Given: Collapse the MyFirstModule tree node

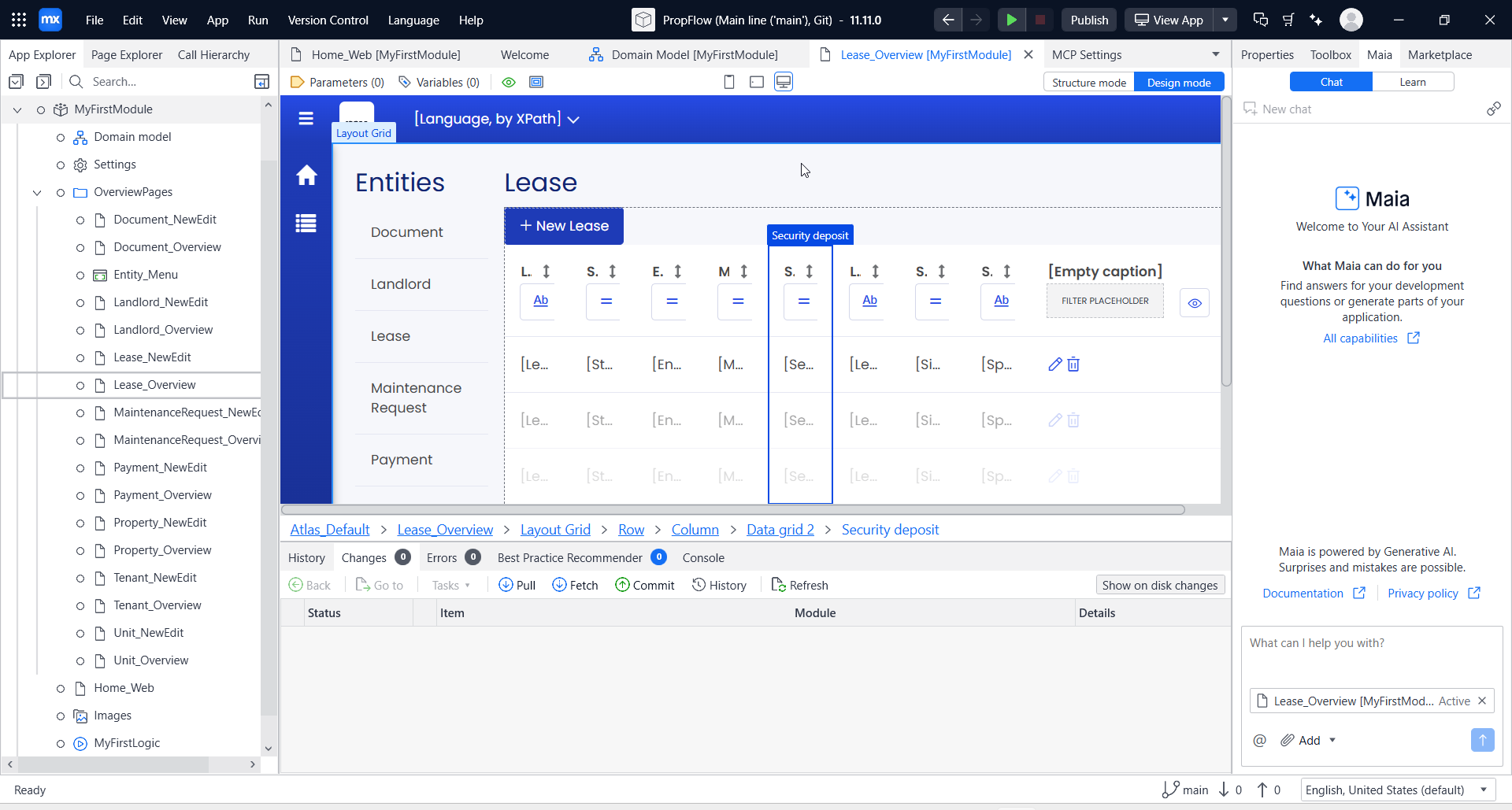Looking at the screenshot, I should coord(17,109).
